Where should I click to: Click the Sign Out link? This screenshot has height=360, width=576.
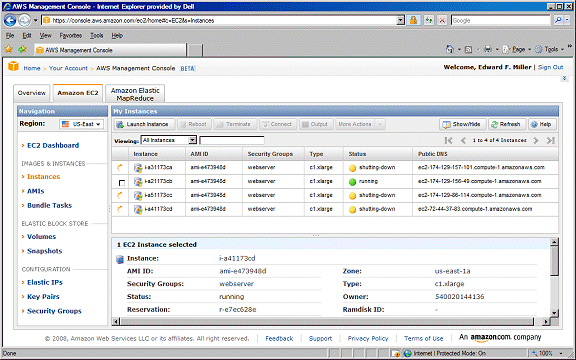pyautogui.click(x=550, y=67)
